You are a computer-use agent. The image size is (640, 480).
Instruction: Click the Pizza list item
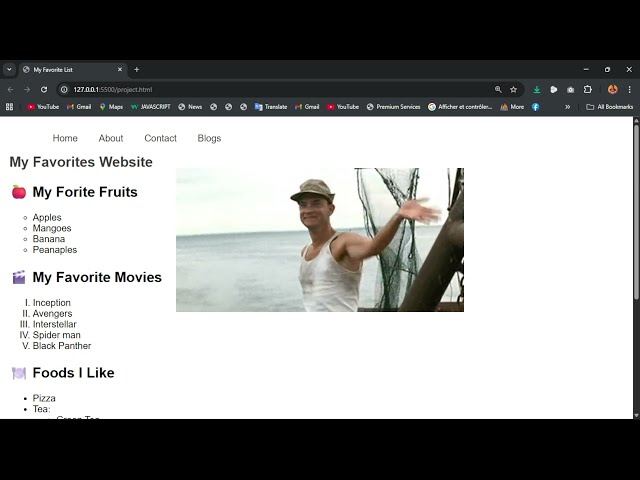(44, 398)
